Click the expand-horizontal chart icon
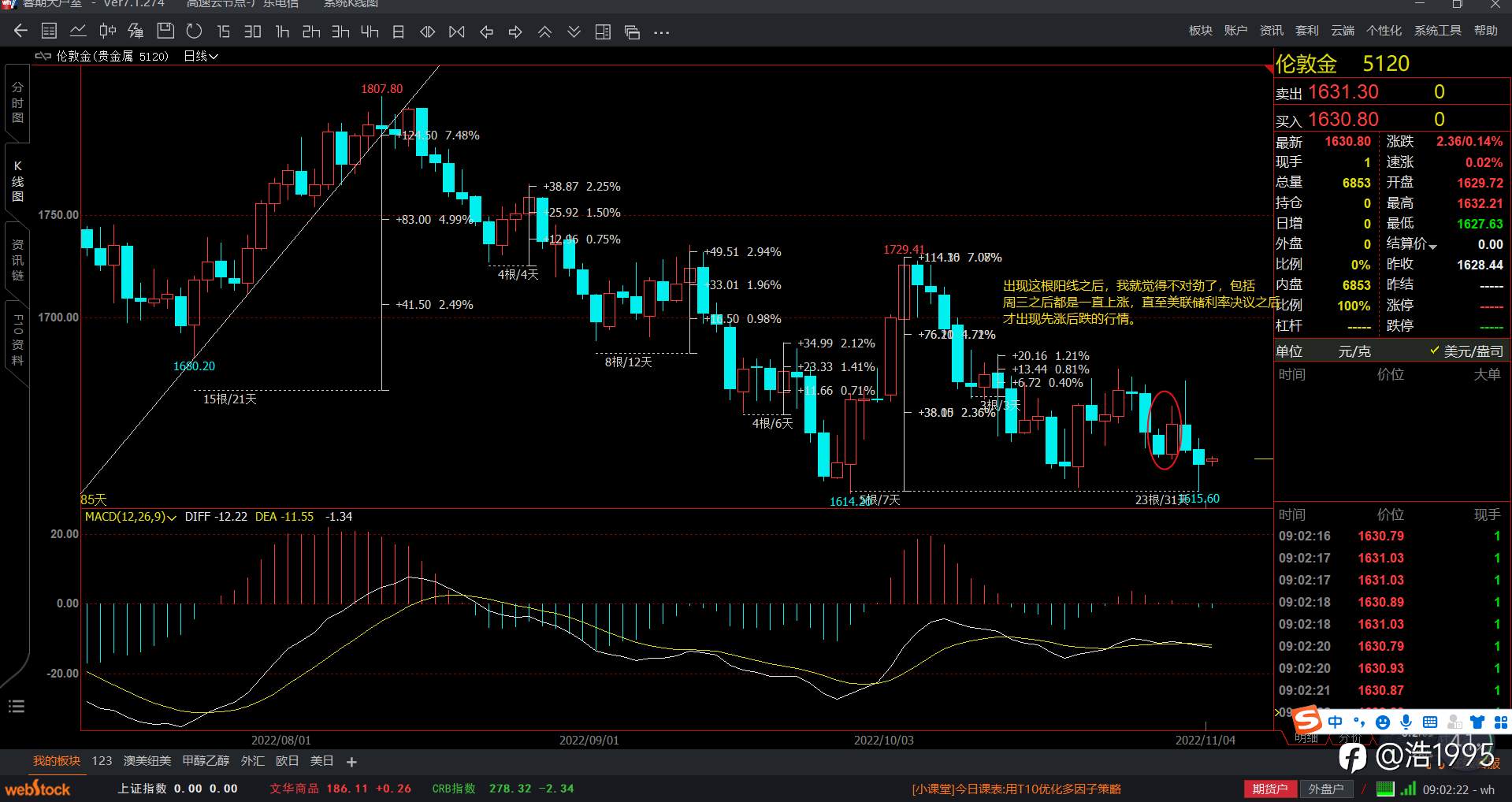 (x=427, y=32)
